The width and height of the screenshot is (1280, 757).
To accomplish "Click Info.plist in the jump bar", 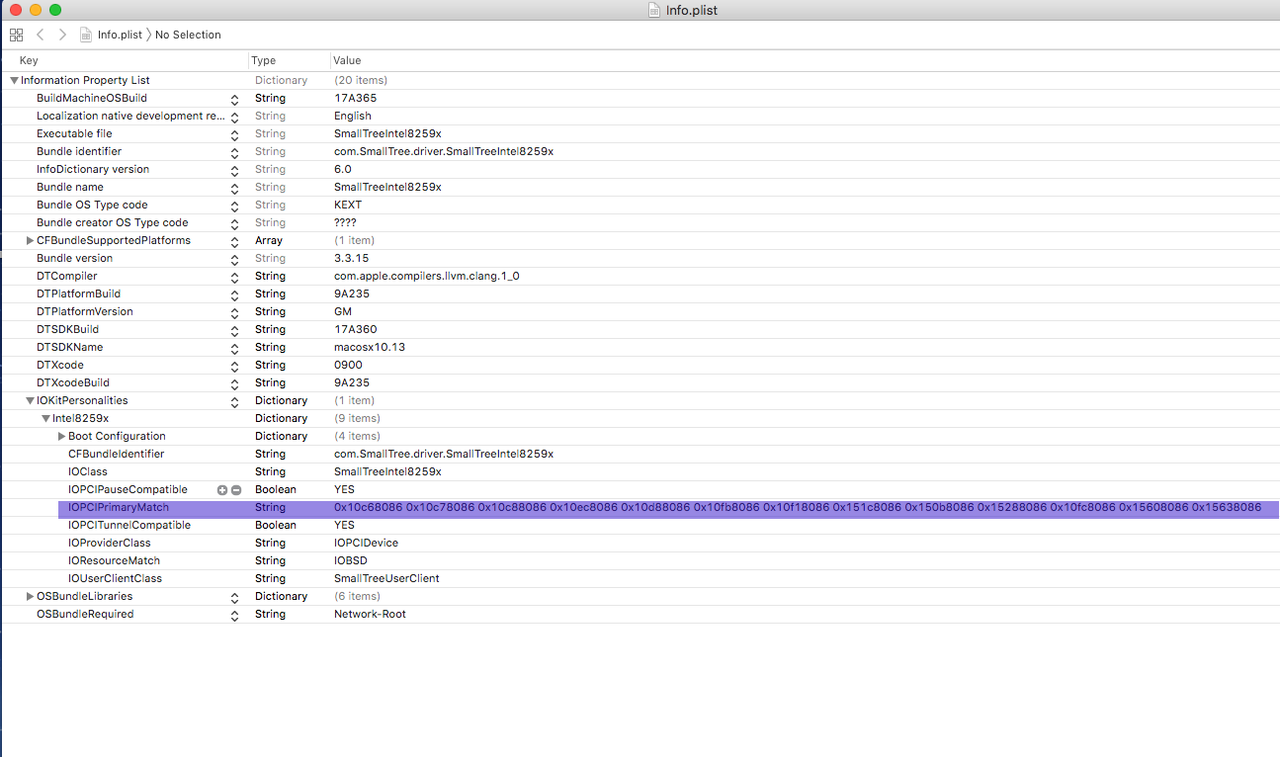I will point(120,35).
